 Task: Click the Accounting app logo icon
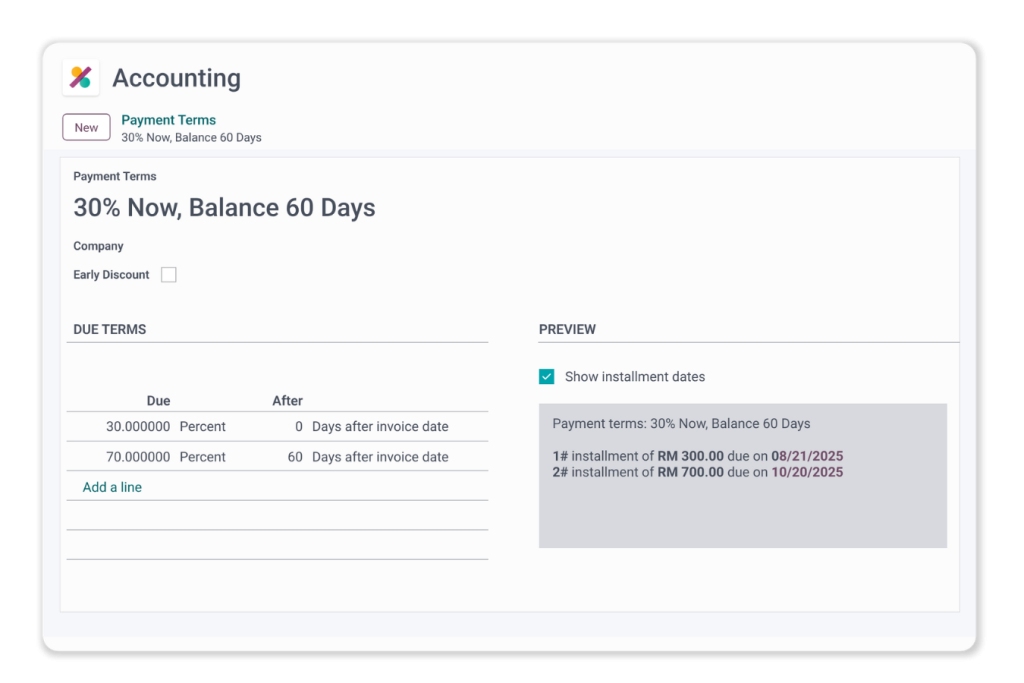81,77
